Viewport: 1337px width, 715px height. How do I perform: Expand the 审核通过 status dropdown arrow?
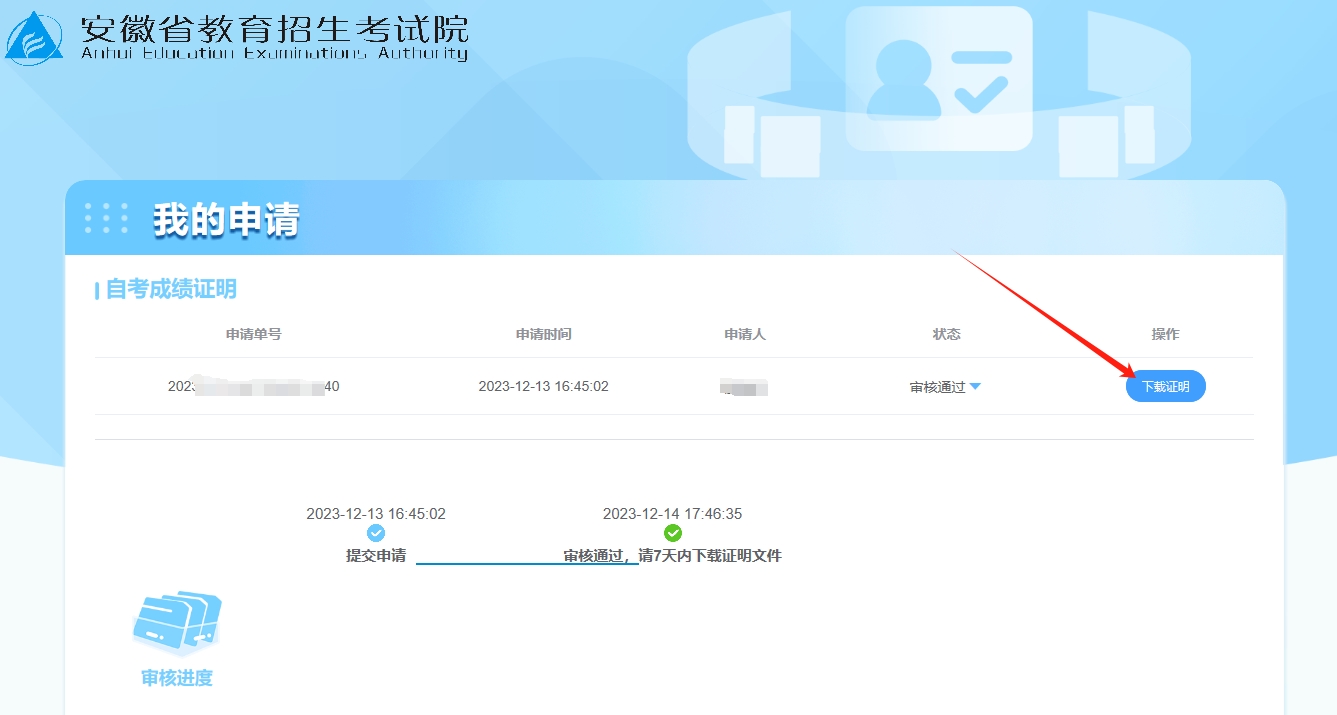[975, 387]
